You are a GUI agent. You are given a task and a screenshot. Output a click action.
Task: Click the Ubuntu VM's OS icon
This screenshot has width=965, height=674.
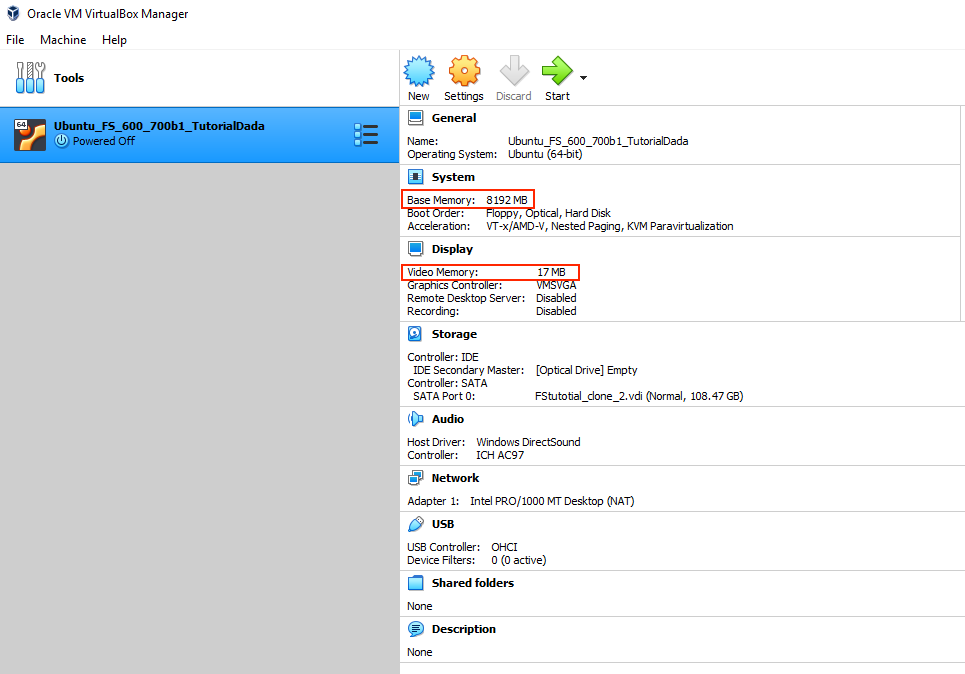pos(30,135)
